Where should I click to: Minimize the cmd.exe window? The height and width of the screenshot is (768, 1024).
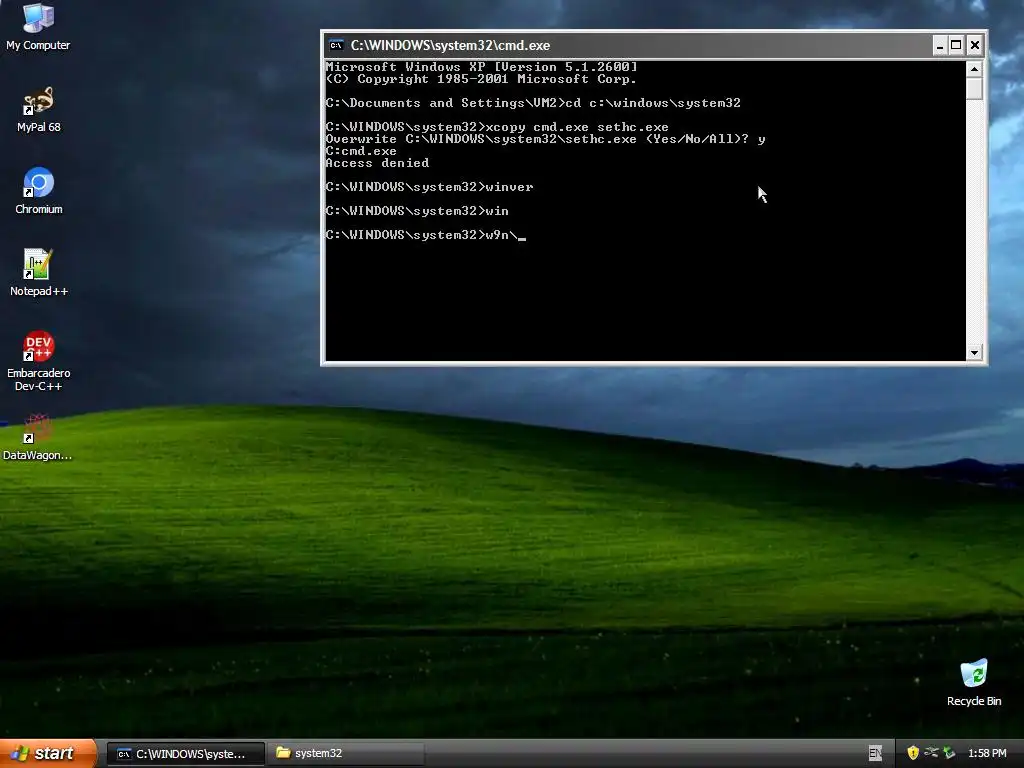point(939,45)
